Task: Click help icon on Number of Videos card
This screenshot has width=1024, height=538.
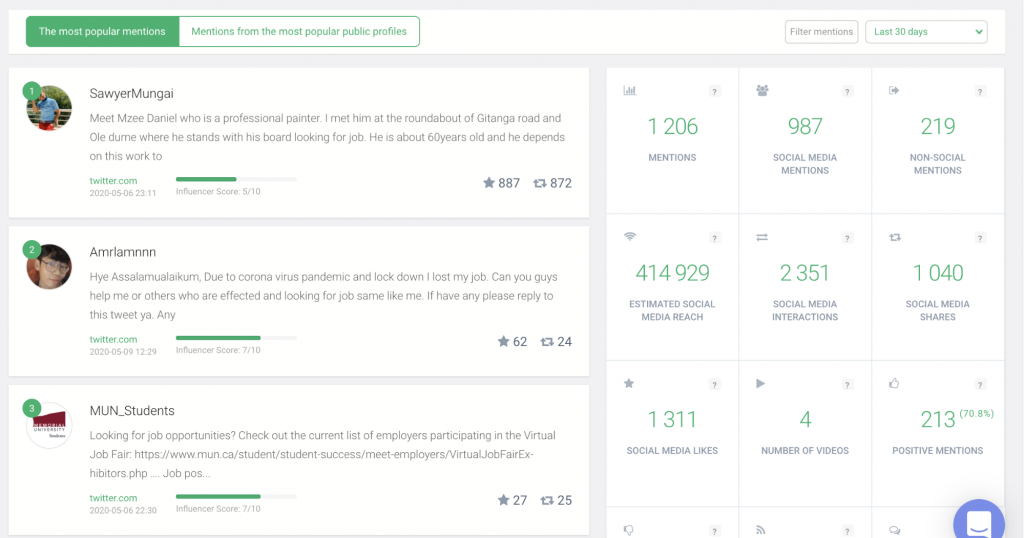Action: 847,384
